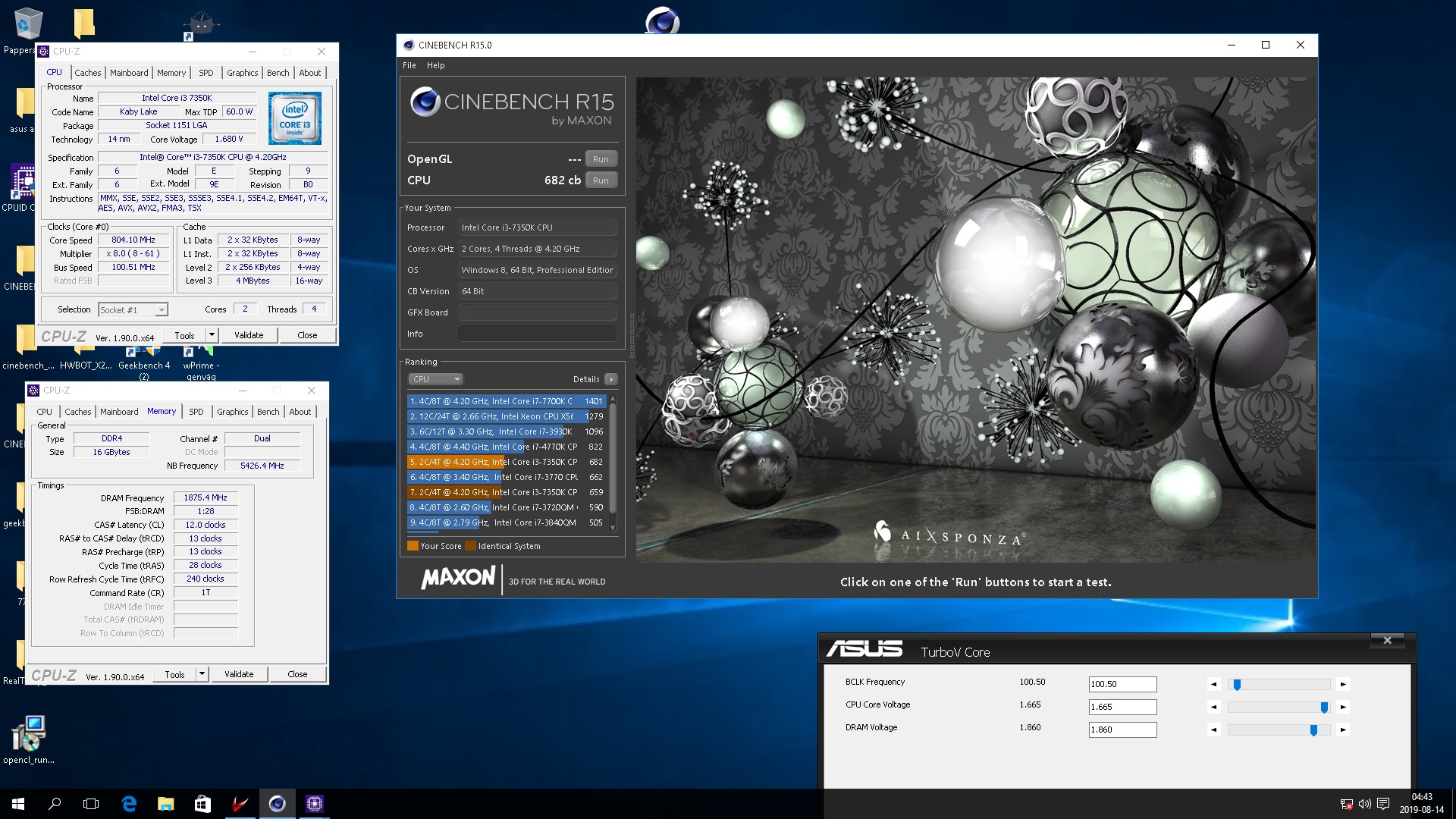Select ranking entry Intel Core i7-7700K 1401
Viewport: 1456px width, 819px height.
coord(507,401)
